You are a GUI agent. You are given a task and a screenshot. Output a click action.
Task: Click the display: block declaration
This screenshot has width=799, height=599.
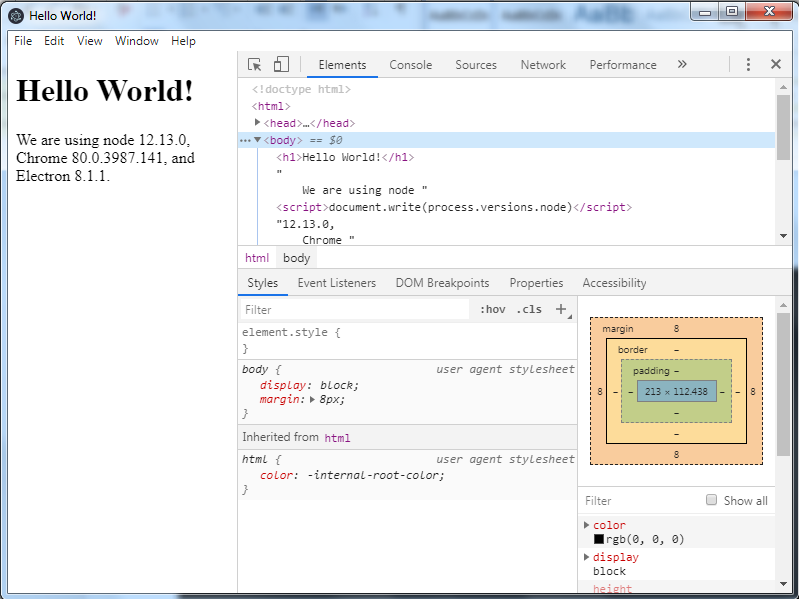coord(309,385)
